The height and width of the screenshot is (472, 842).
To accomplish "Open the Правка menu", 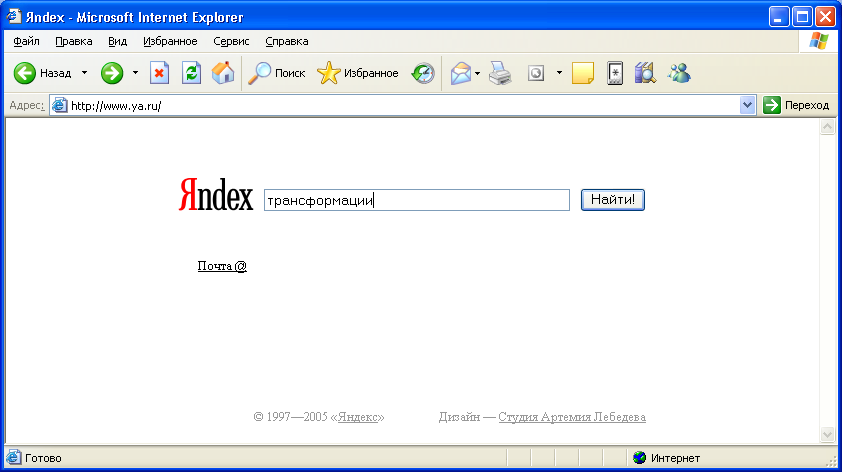I will pyautogui.click(x=74, y=41).
